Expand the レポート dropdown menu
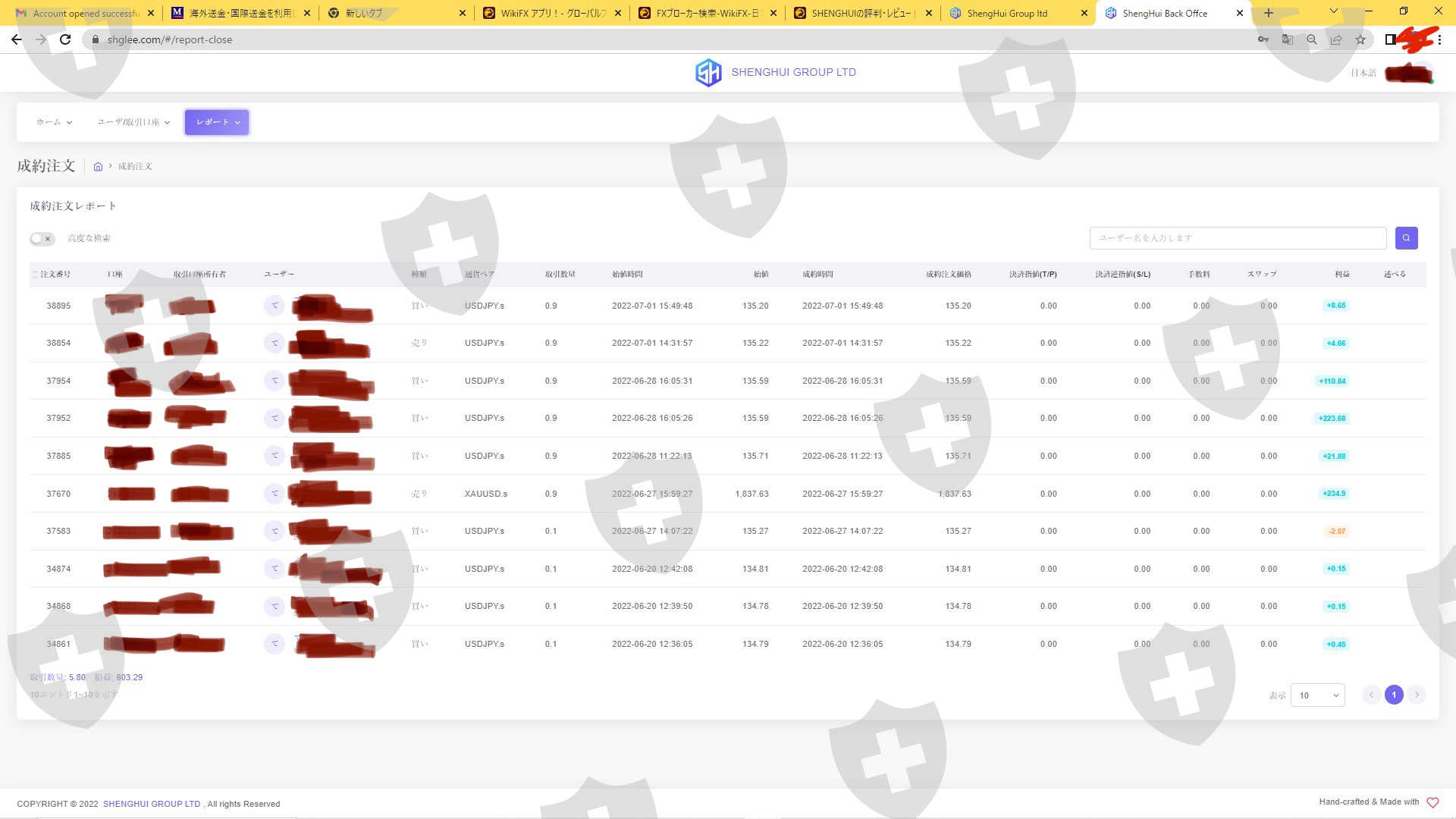The height and width of the screenshot is (819, 1456). coord(217,122)
